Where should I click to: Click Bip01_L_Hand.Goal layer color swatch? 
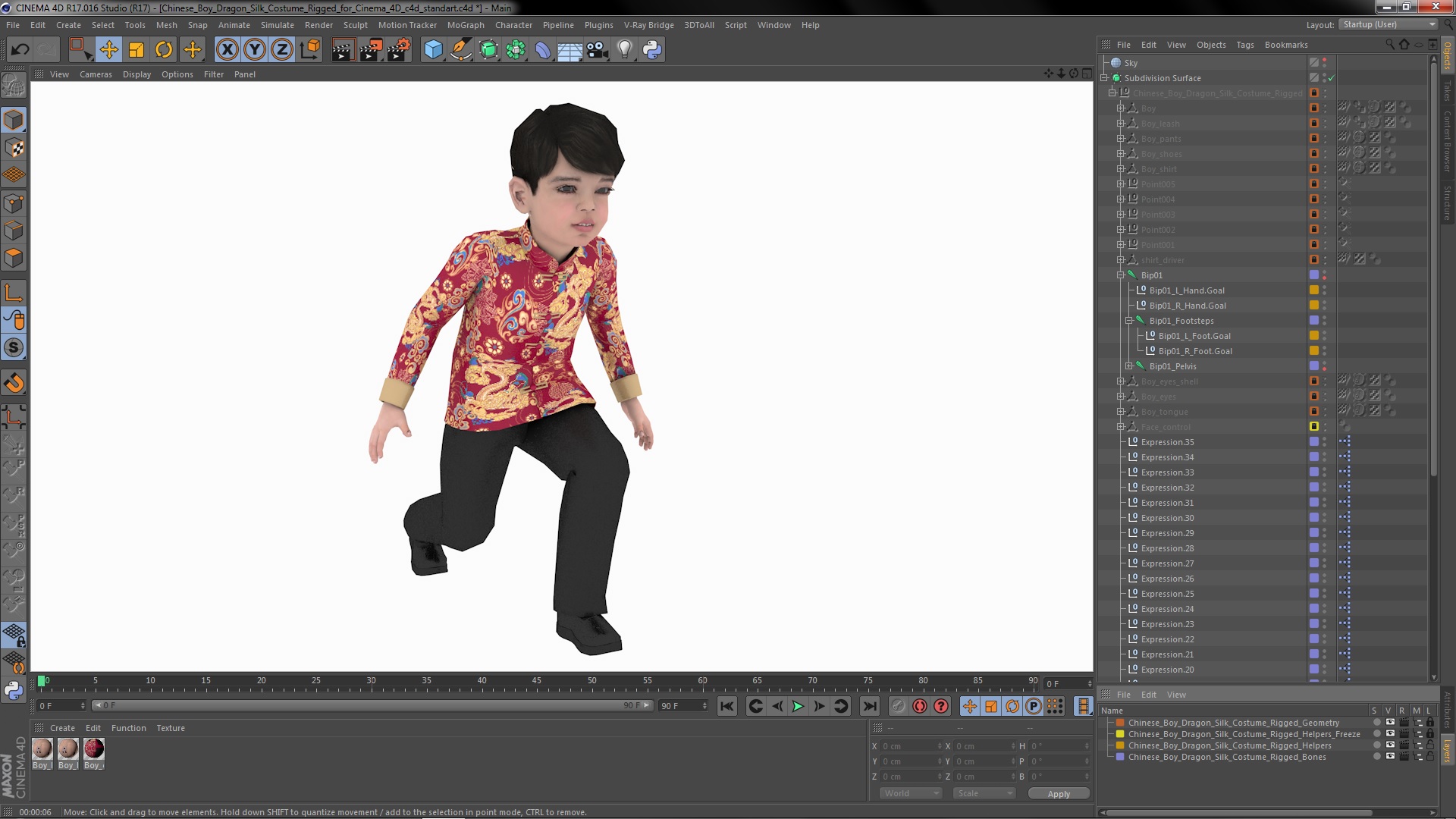click(1314, 290)
